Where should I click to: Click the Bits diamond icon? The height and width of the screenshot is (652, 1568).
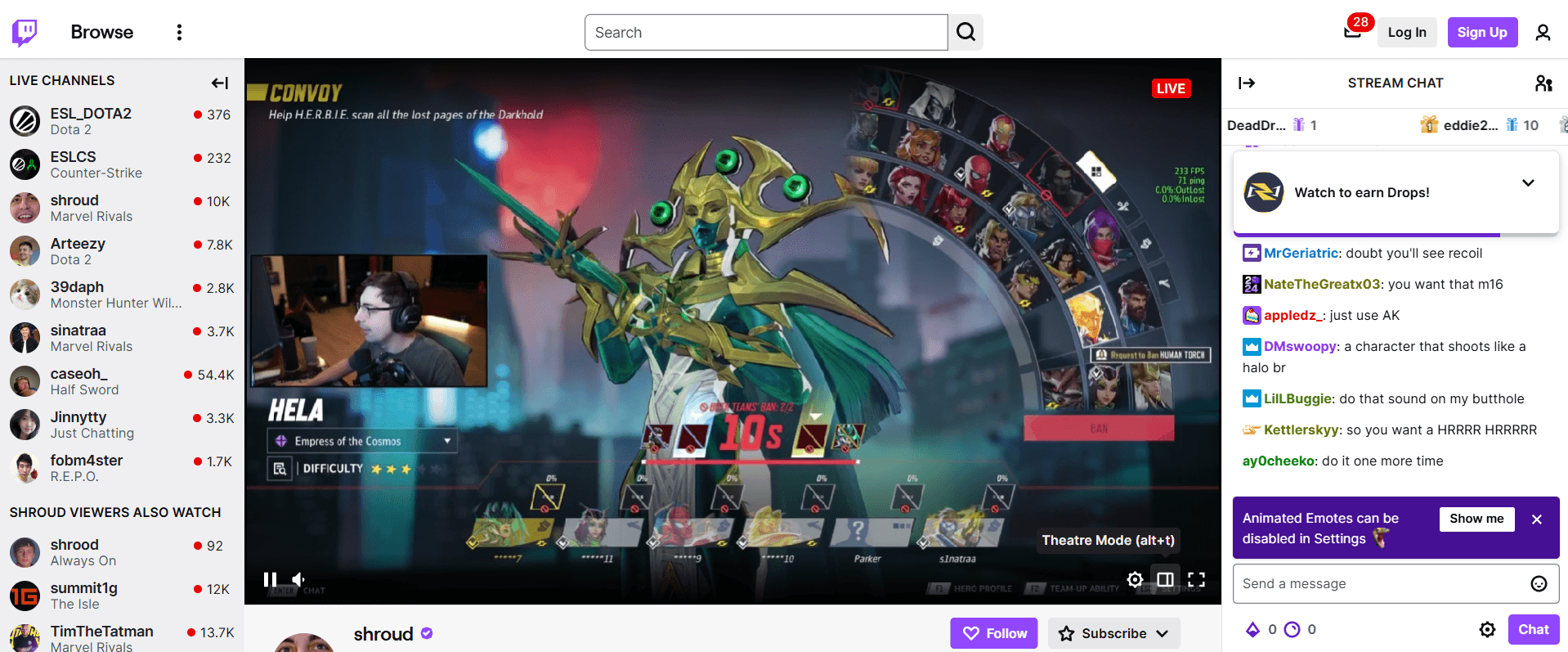click(x=1252, y=629)
